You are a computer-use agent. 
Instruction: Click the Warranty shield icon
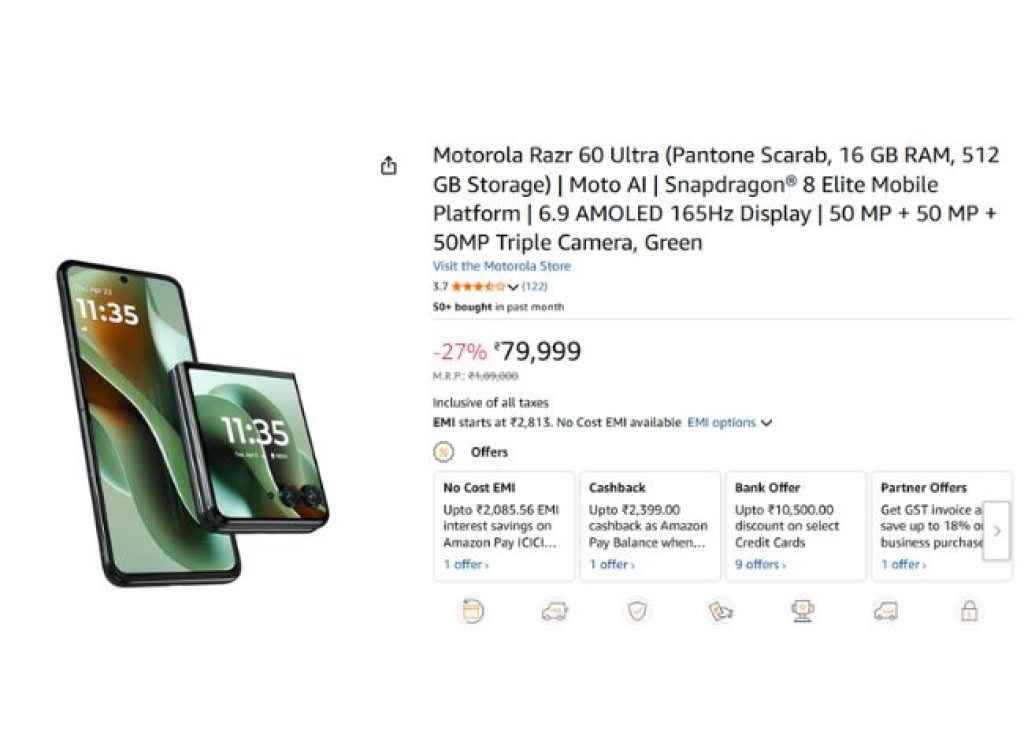[x=637, y=610]
